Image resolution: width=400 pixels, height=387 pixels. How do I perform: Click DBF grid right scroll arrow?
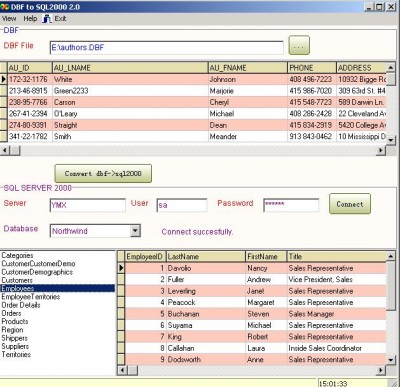point(381,151)
